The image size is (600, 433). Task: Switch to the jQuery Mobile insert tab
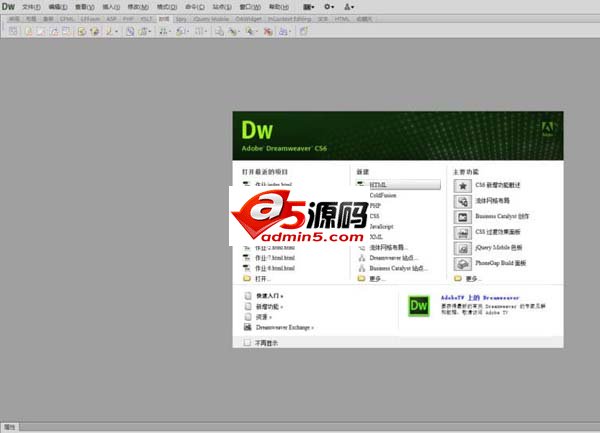[x=211, y=19]
